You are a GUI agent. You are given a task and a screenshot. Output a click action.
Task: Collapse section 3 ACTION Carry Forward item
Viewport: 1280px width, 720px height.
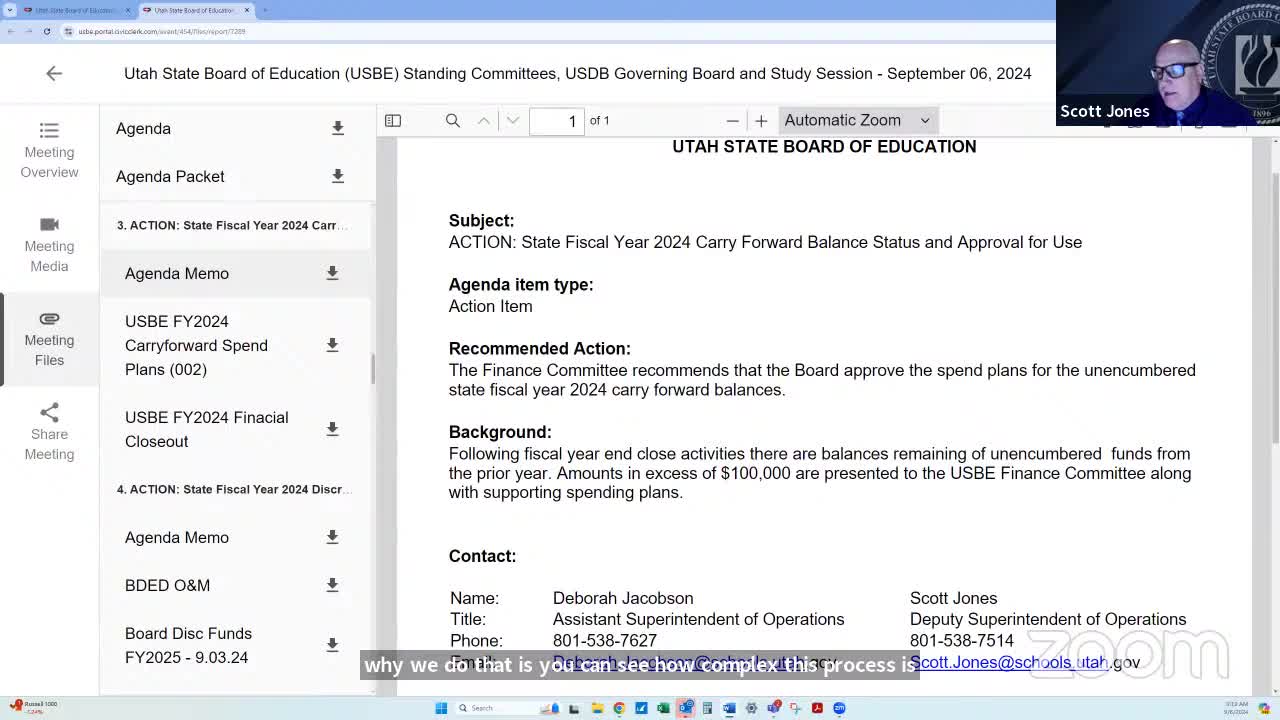click(x=233, y=225)
